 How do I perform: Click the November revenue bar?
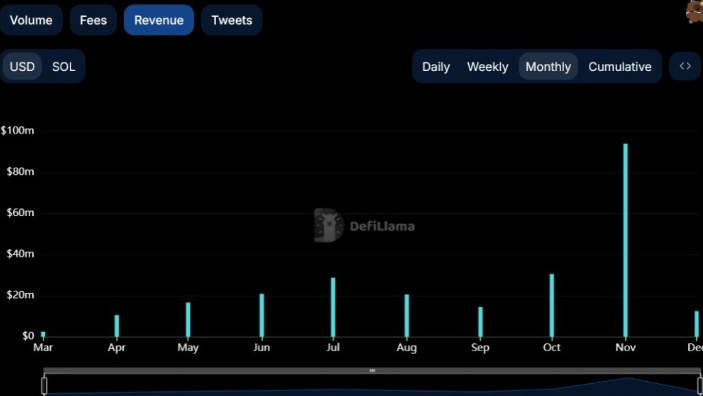tap(625, 240)
